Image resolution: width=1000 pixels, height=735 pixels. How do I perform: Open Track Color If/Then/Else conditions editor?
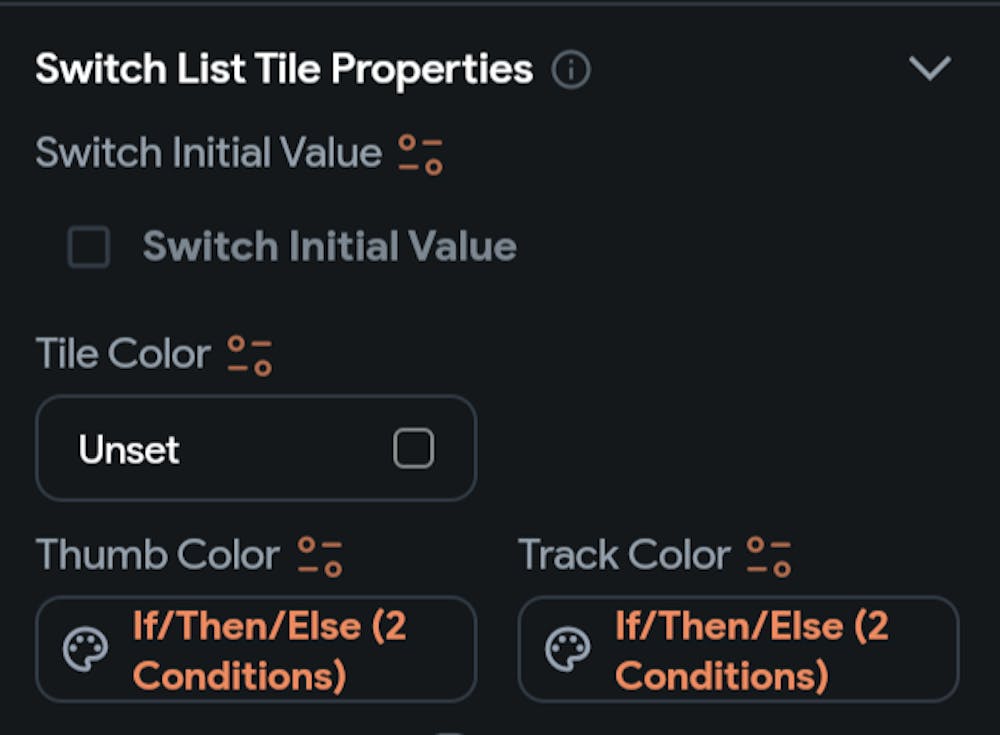[738, 650]
